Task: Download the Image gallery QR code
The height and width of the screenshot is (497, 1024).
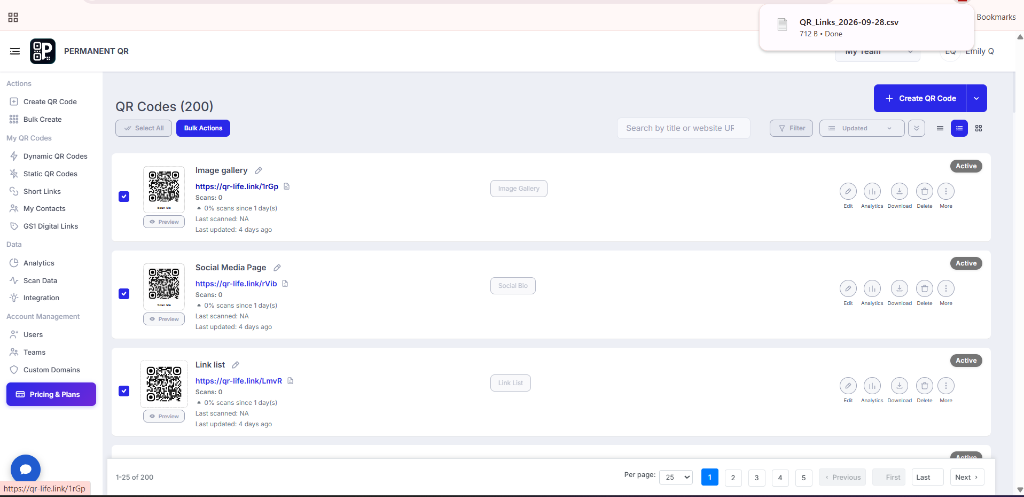Action: pos(899,191)
